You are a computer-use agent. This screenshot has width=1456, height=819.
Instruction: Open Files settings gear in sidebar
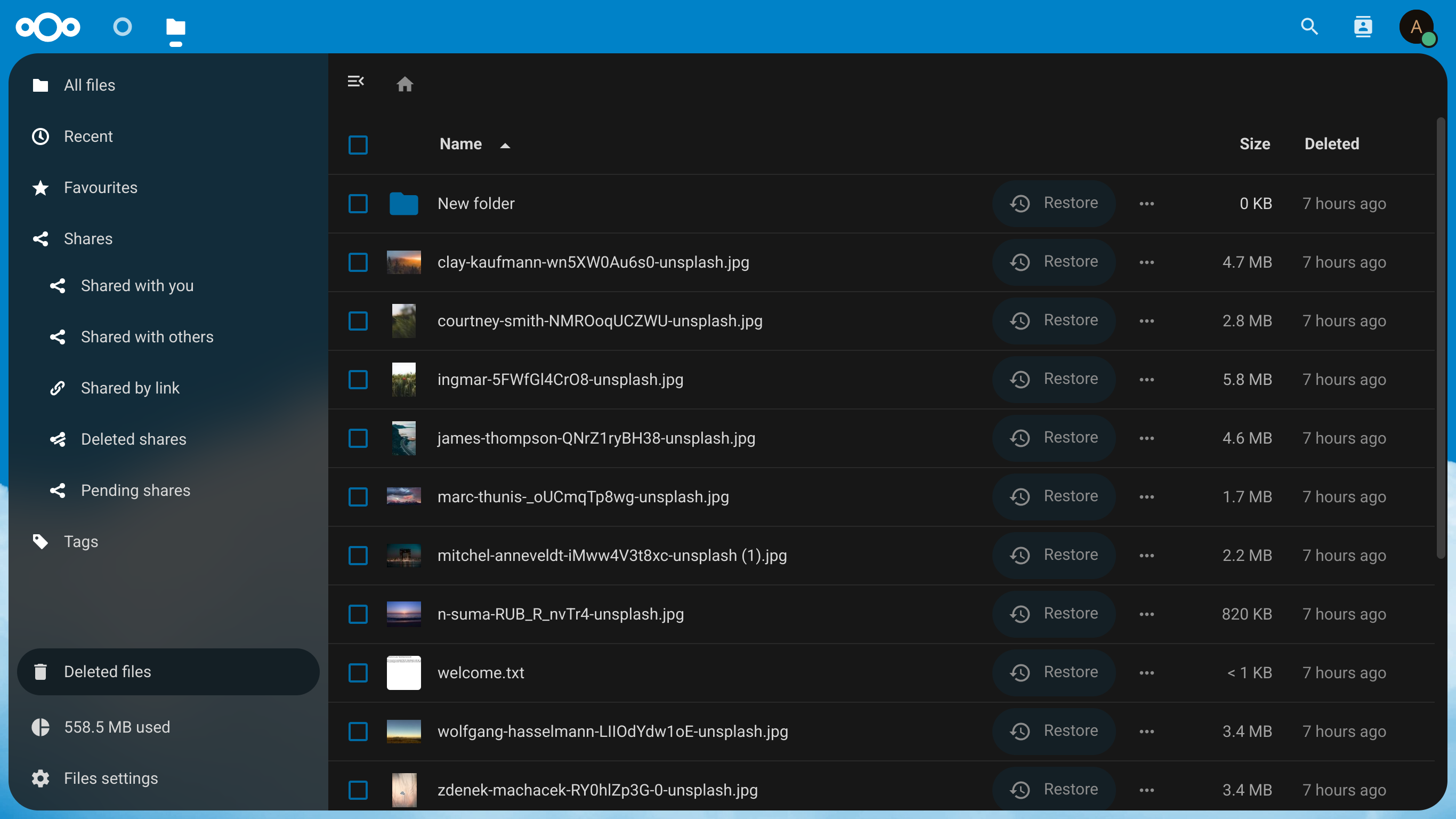click(41, 778)
